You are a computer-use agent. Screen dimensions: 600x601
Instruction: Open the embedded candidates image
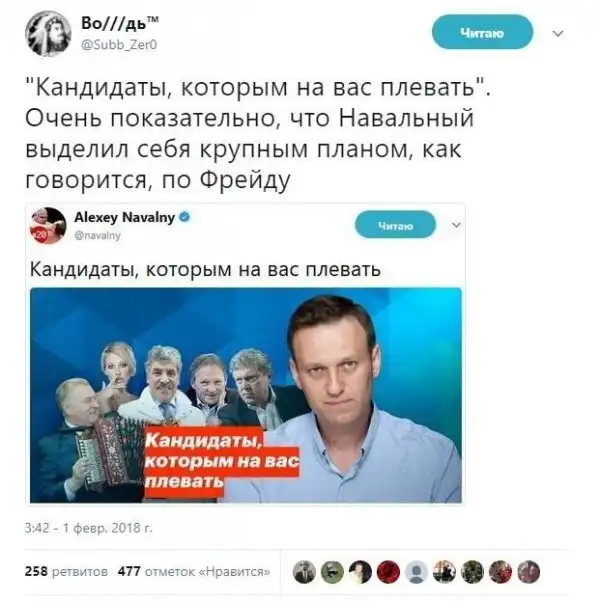[x=246, y=395]
